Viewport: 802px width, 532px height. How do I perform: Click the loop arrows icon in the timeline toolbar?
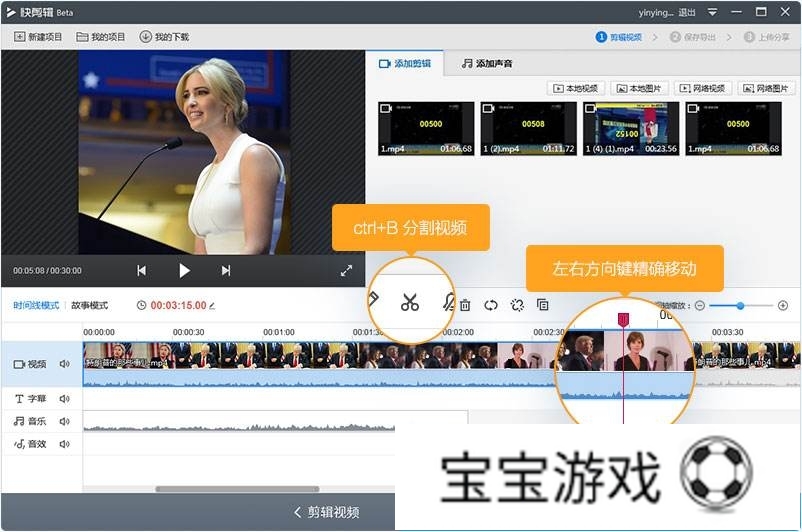(x=491, y=305)
